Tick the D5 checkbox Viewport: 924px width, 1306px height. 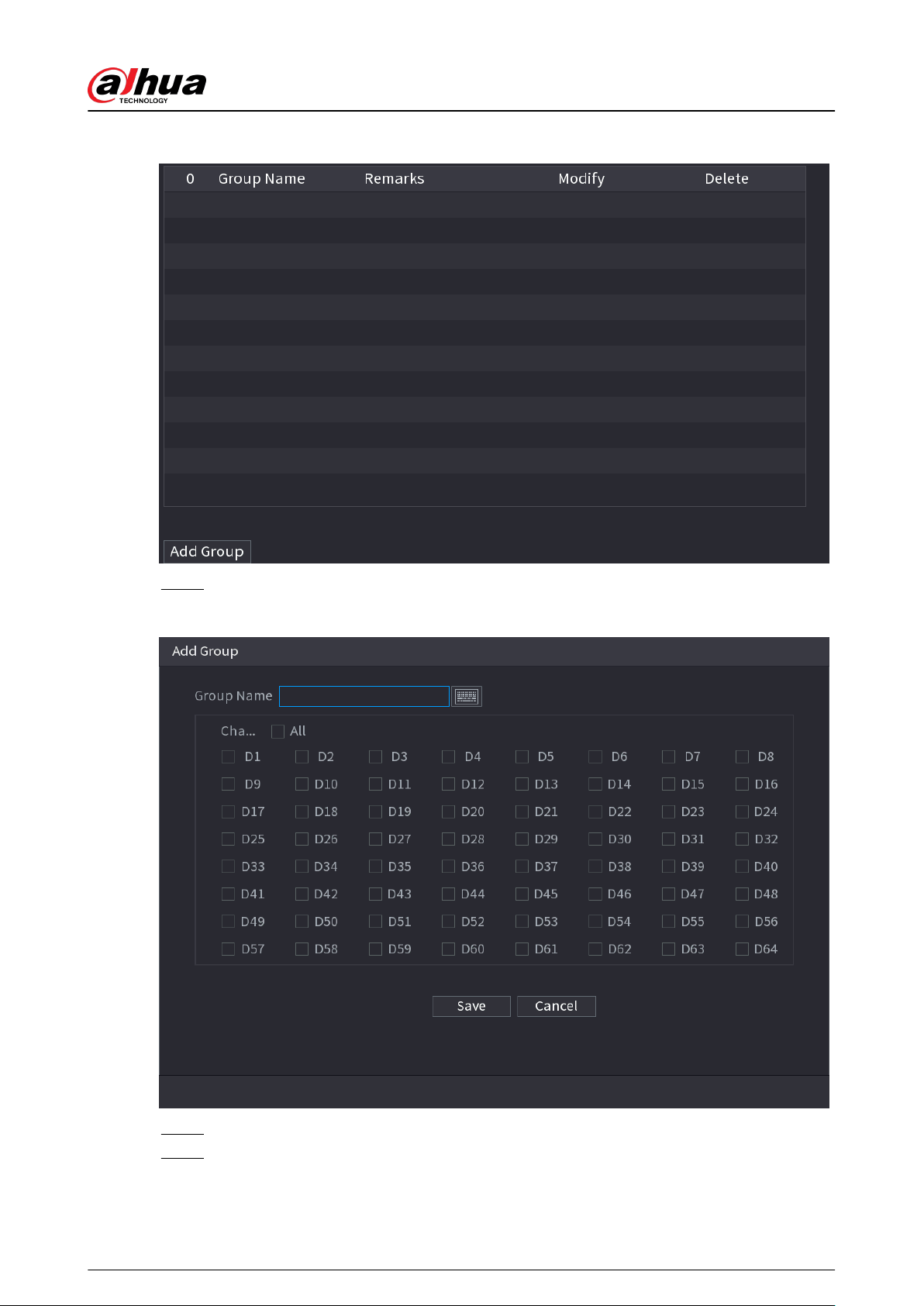pyautogui.click(x=522, y=756)
